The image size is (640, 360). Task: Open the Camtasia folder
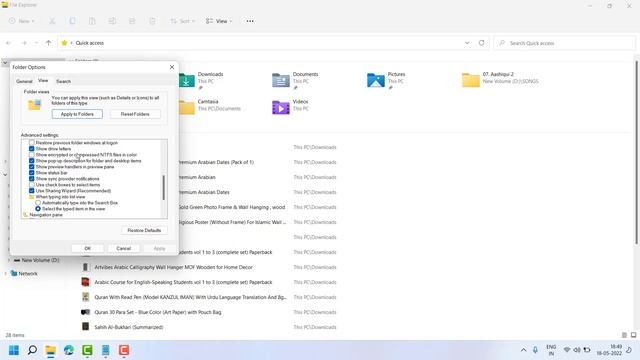187,107
